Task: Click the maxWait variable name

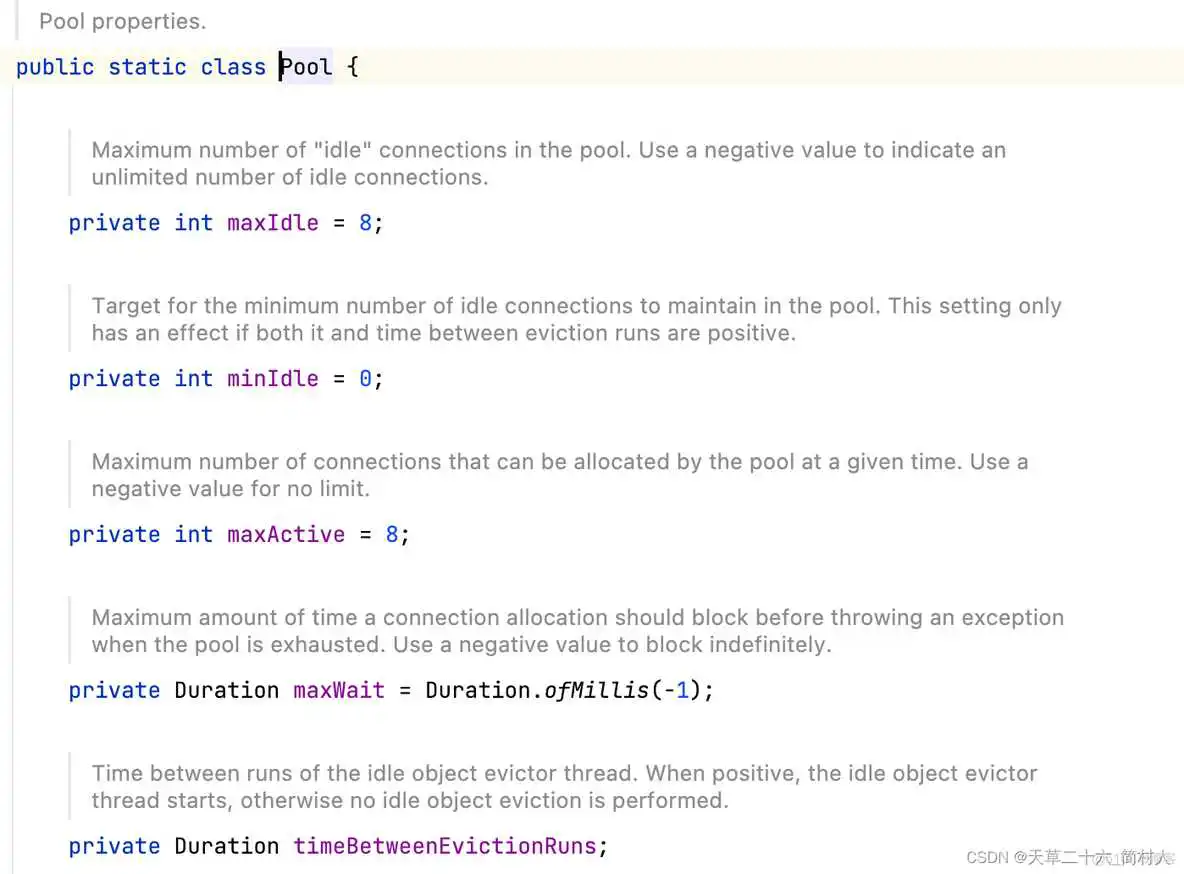Action: 338,691
